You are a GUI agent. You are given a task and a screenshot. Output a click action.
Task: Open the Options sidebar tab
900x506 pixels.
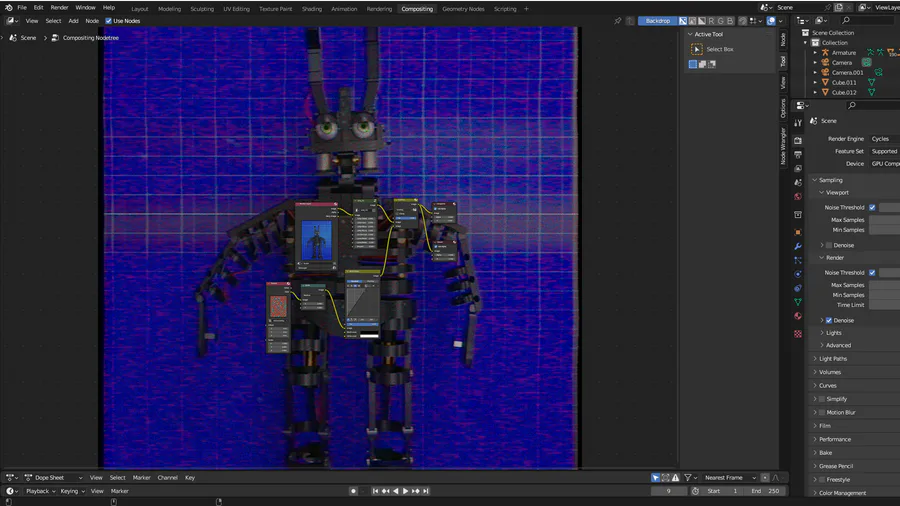pyautogui.click(x=783, y=108)
